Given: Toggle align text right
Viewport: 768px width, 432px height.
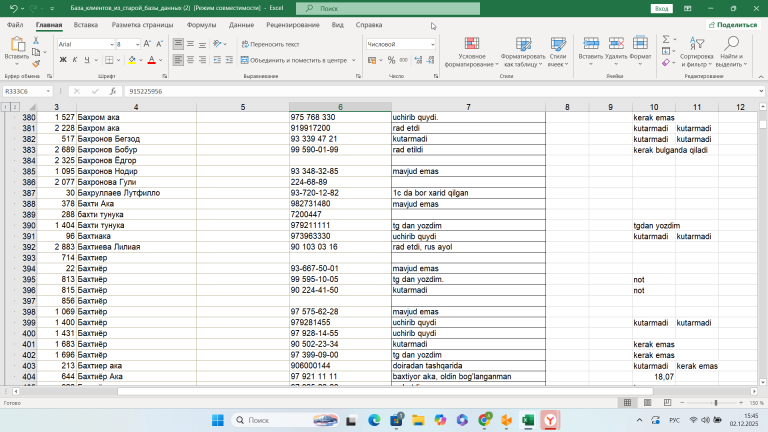Looking at the screenshot, I should (202, 60).
